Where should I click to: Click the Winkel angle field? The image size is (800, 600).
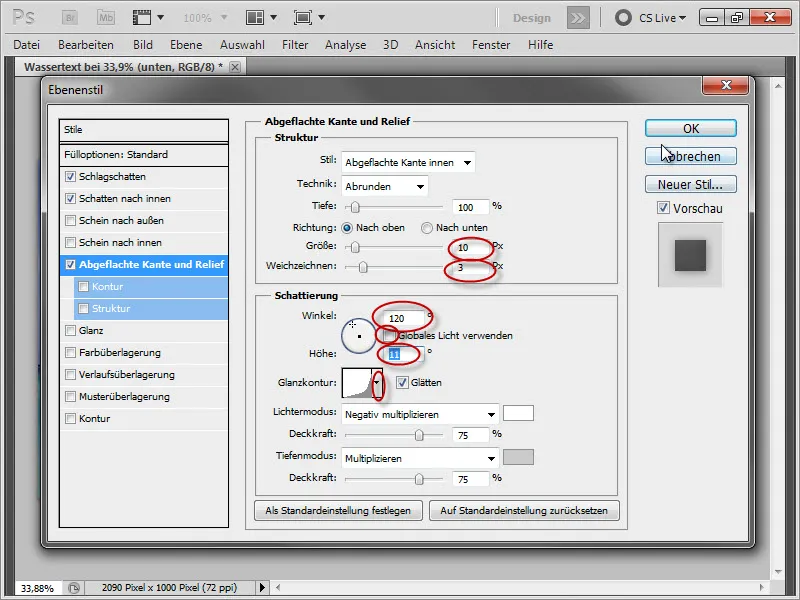(x=404, y=318)
